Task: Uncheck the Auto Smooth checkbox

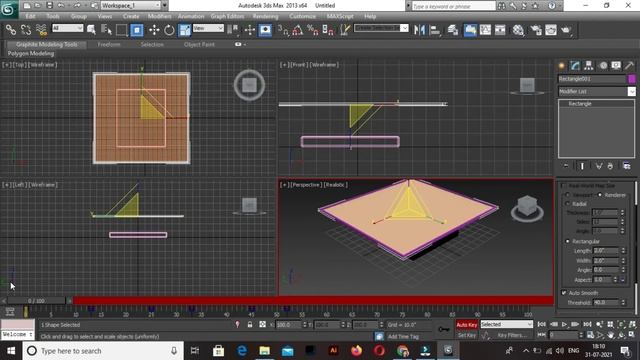Action: 564,293
